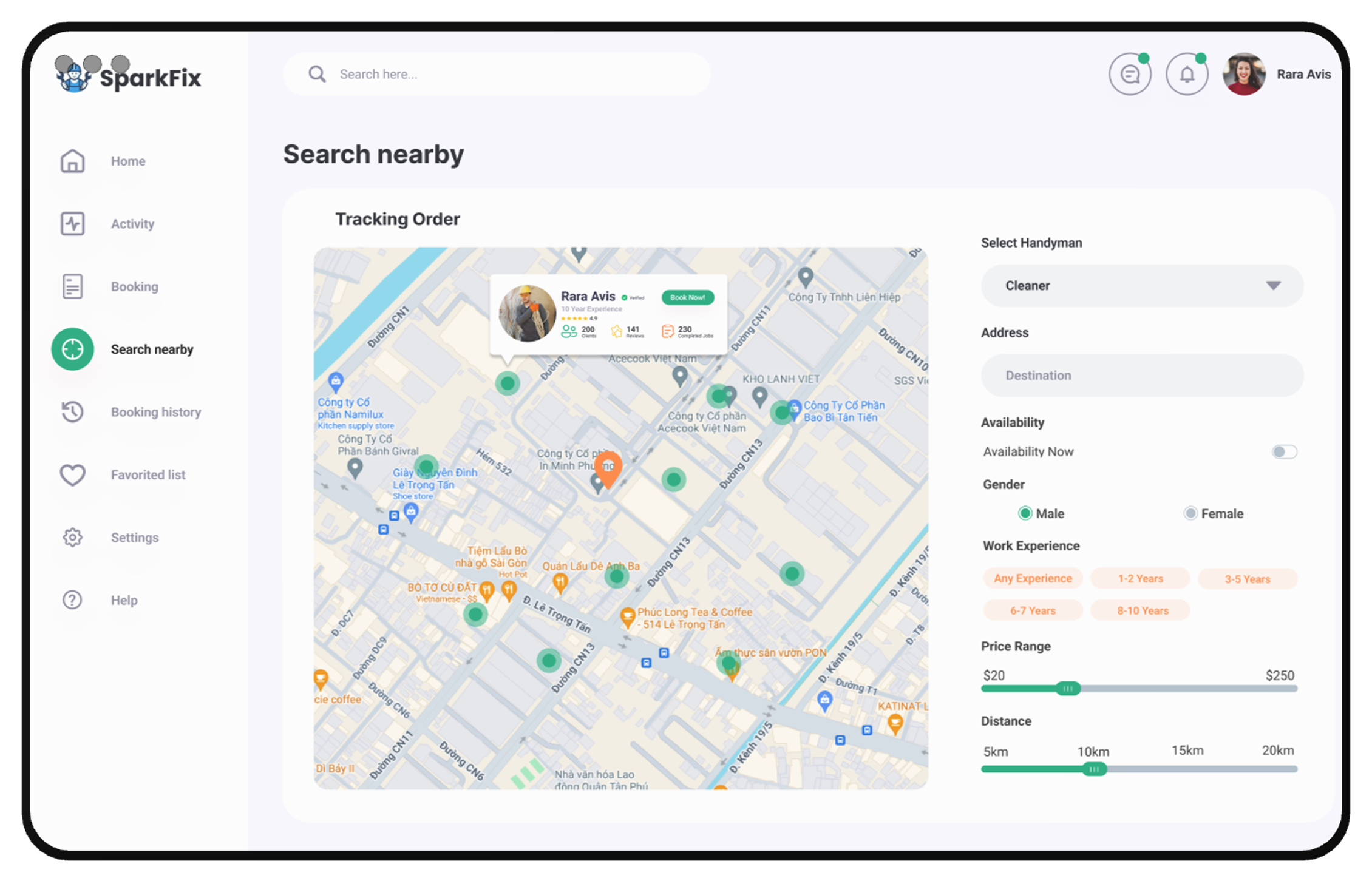The image size is (1372, 881).
Task: Select the Activity icon in sidebar
Action: [72, 223]
